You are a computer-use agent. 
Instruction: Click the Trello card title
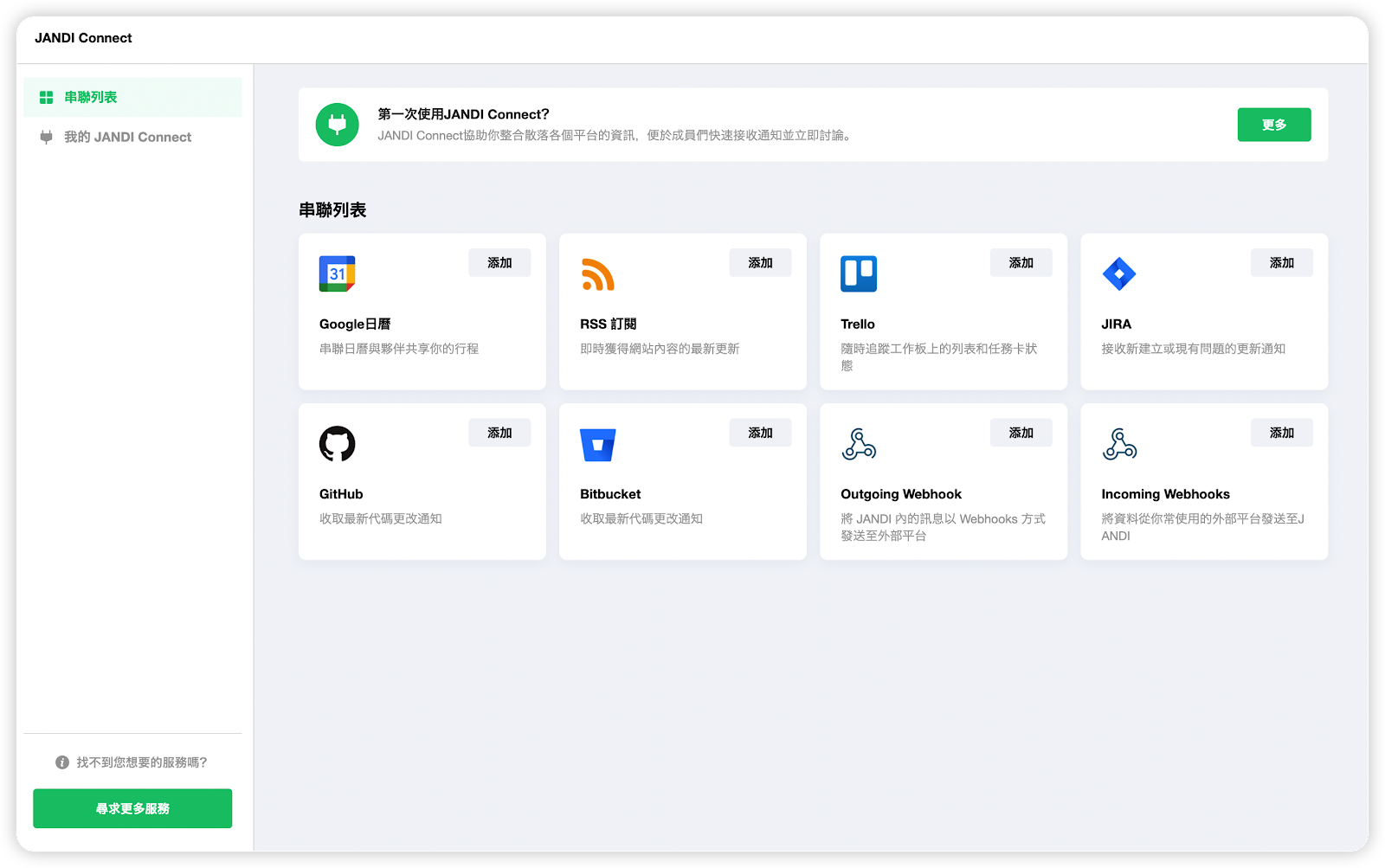point(858,324)
